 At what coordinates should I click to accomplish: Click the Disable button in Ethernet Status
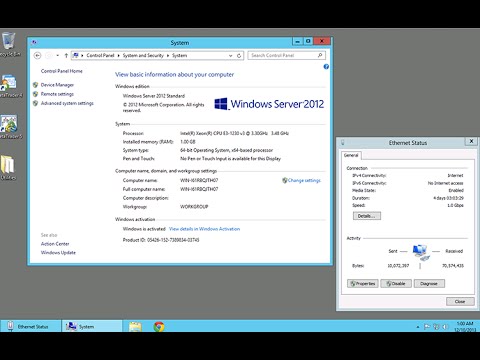(x=396, y=284)
